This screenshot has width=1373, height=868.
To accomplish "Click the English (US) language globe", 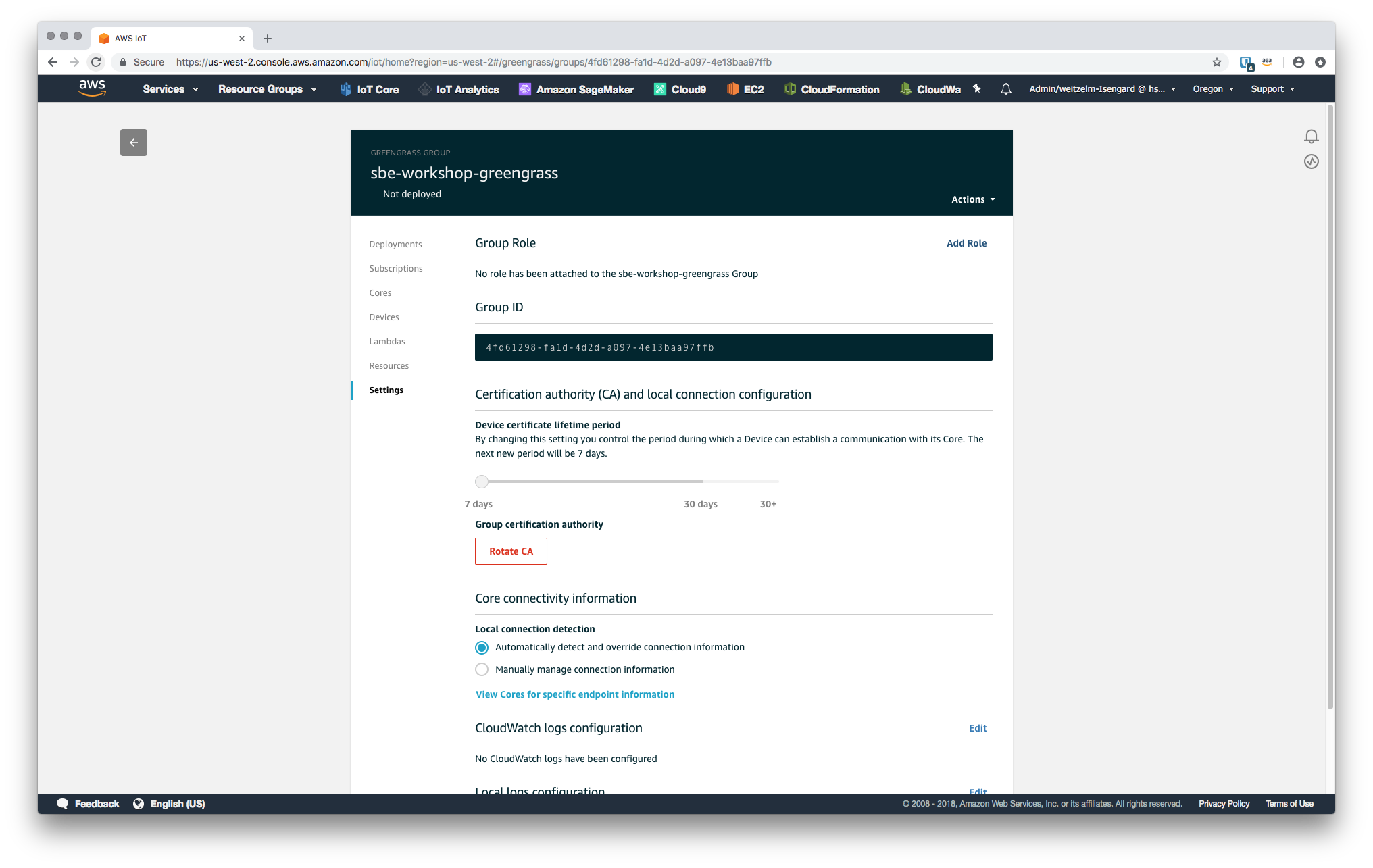I will pyautogui.click(x=139, y=804).
